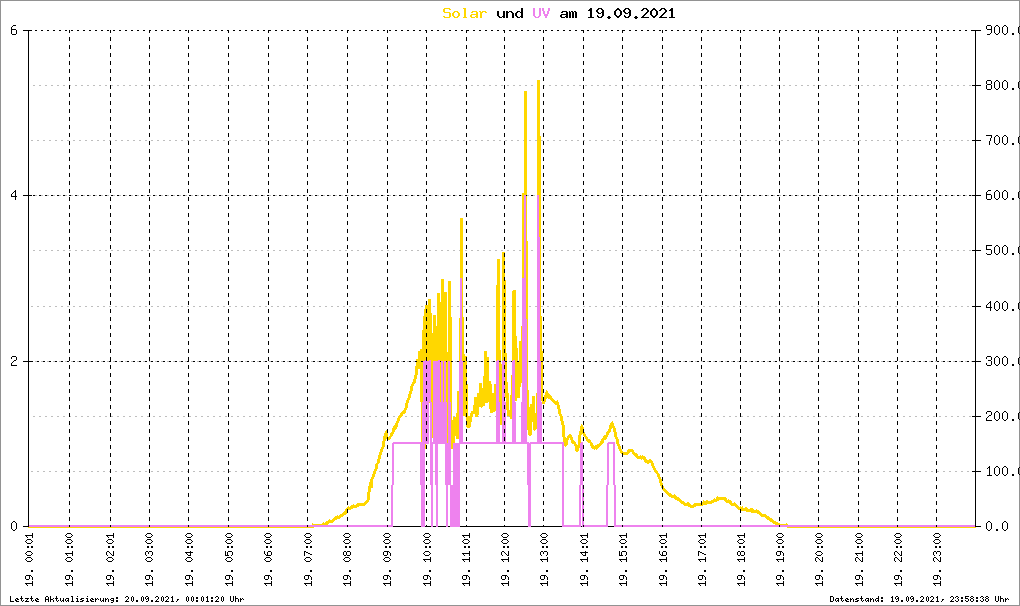Viewport: 1020px width, 606px height.
Task: Click the "Datenstand" timestamp in the footer
Action: 920,598
